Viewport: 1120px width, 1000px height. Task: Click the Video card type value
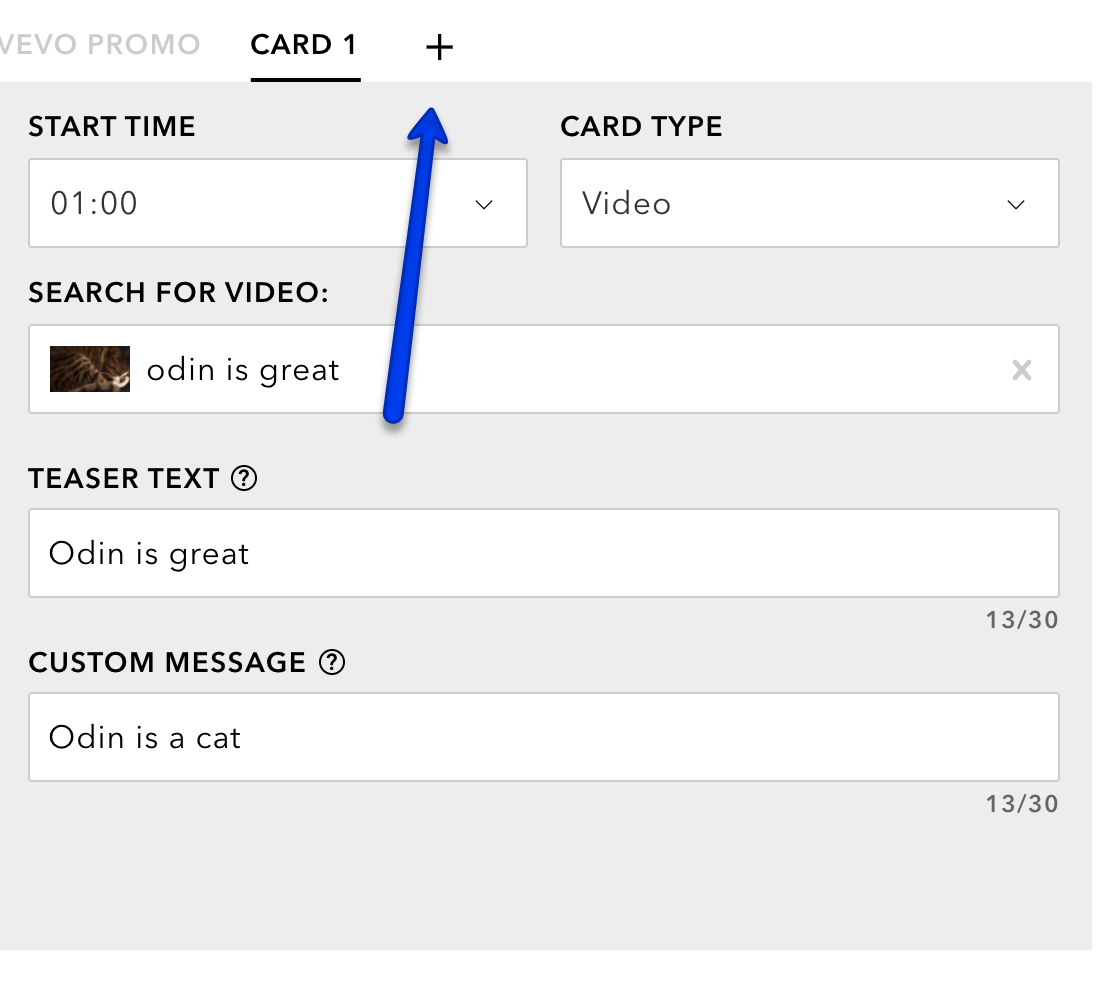(x=626, y=204)
